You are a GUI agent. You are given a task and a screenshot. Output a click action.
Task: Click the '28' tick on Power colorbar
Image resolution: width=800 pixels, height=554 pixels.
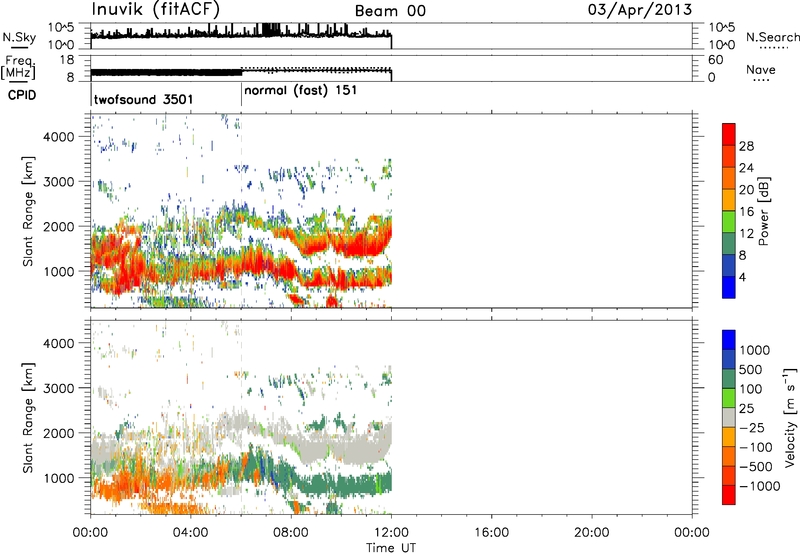(x=746, y=146)
